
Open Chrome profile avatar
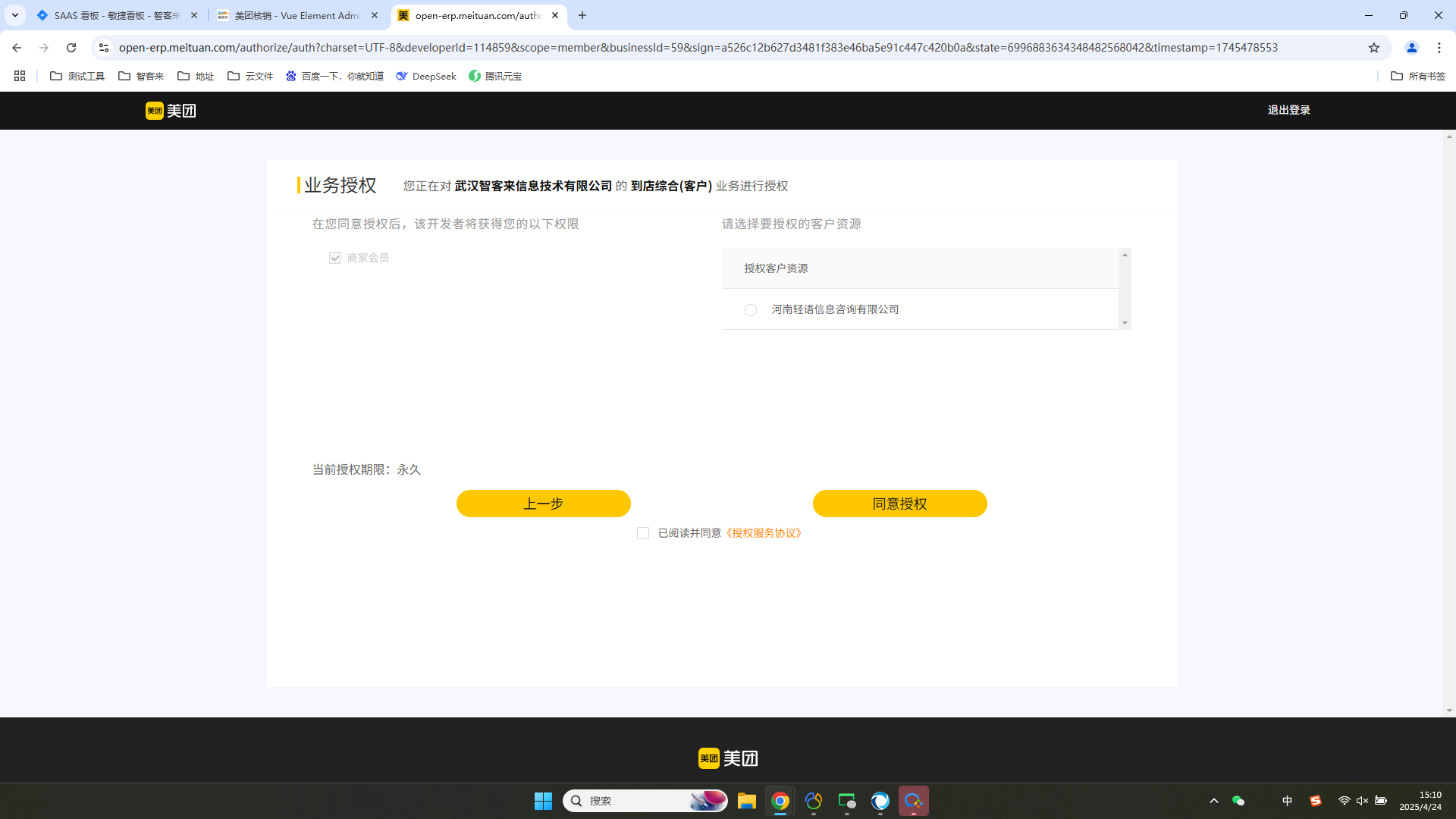pyautogui.click(x=1412, y=48)
